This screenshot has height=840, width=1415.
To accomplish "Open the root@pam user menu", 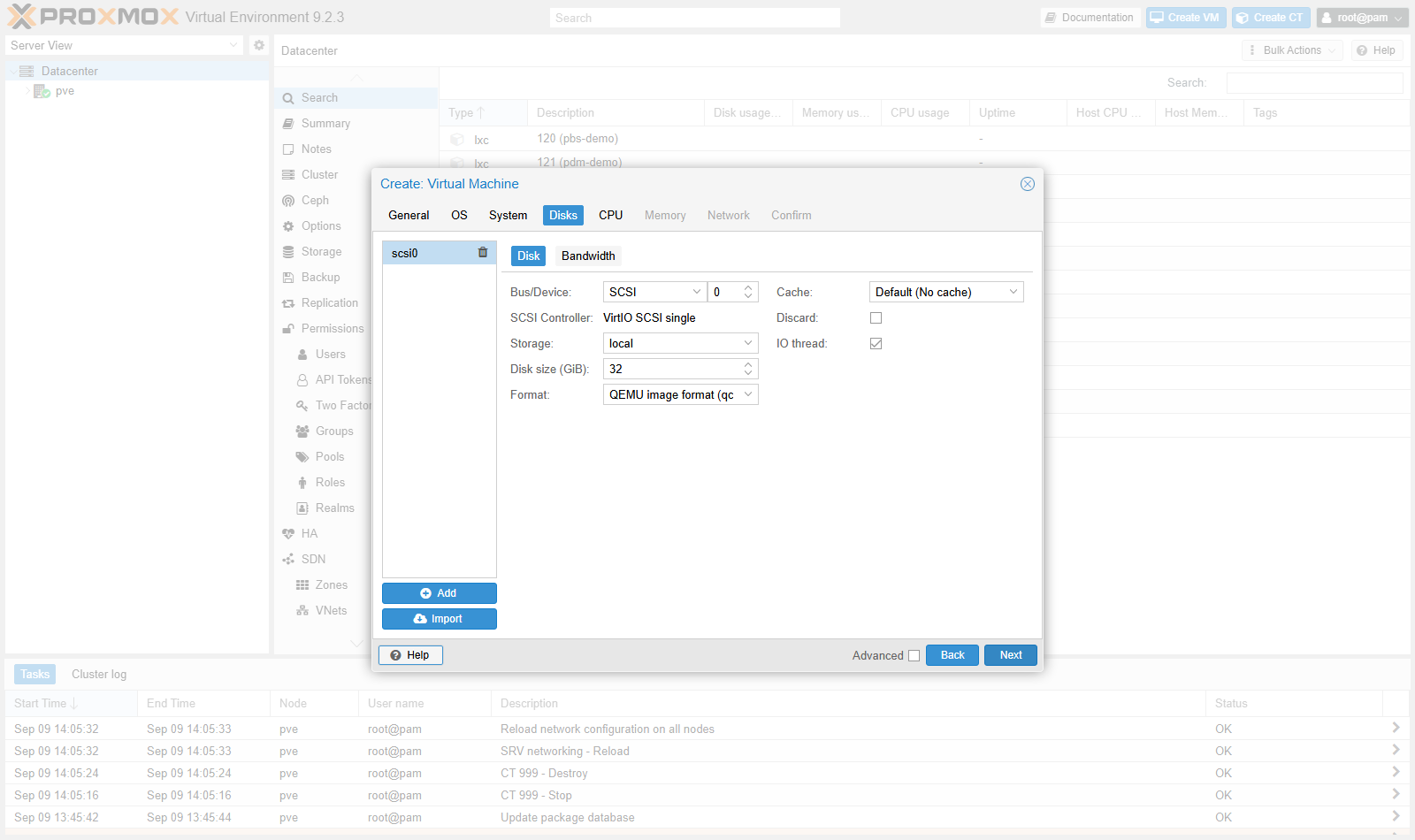I will (1362, 18).
